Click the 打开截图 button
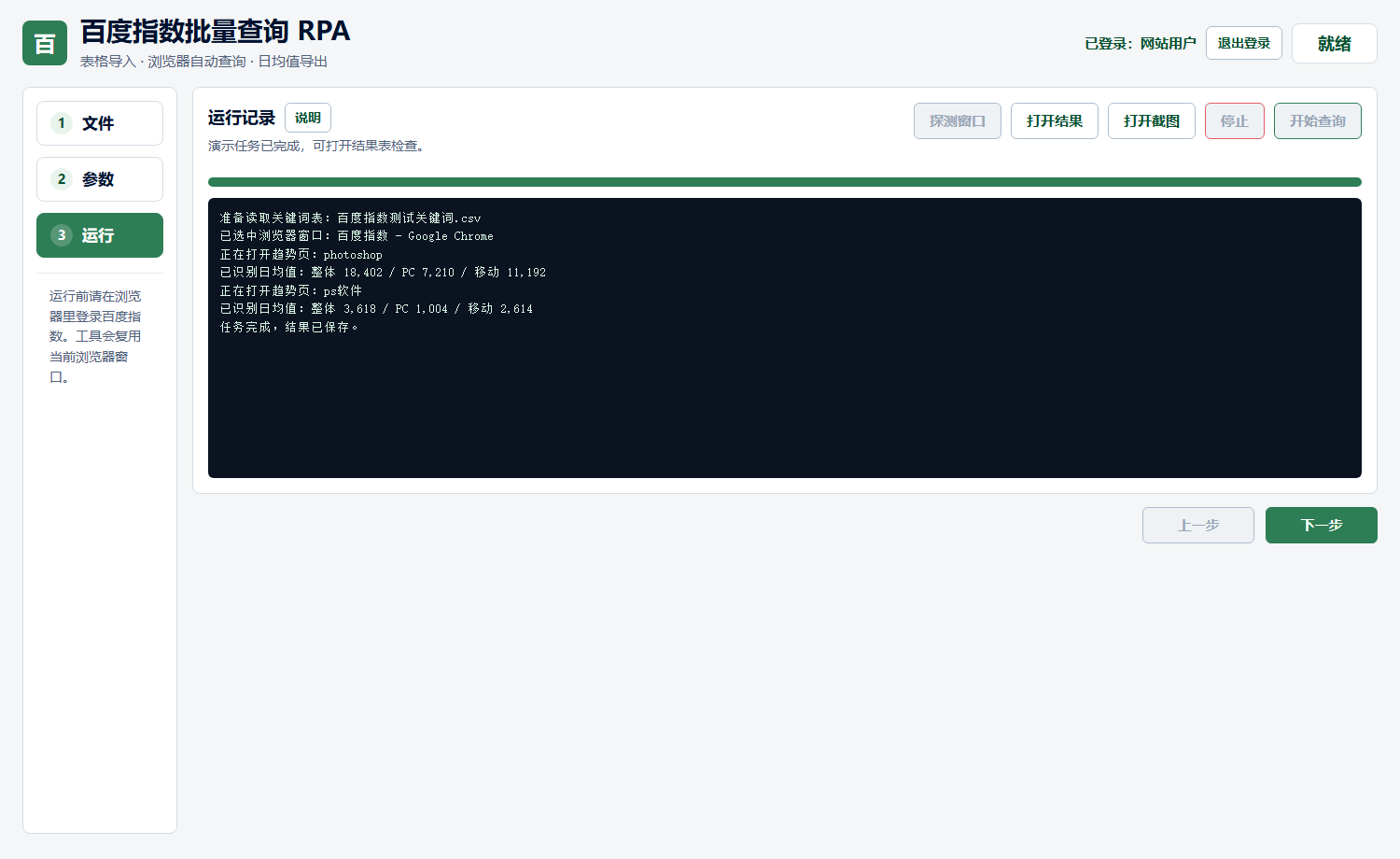 pos(1152,120)
